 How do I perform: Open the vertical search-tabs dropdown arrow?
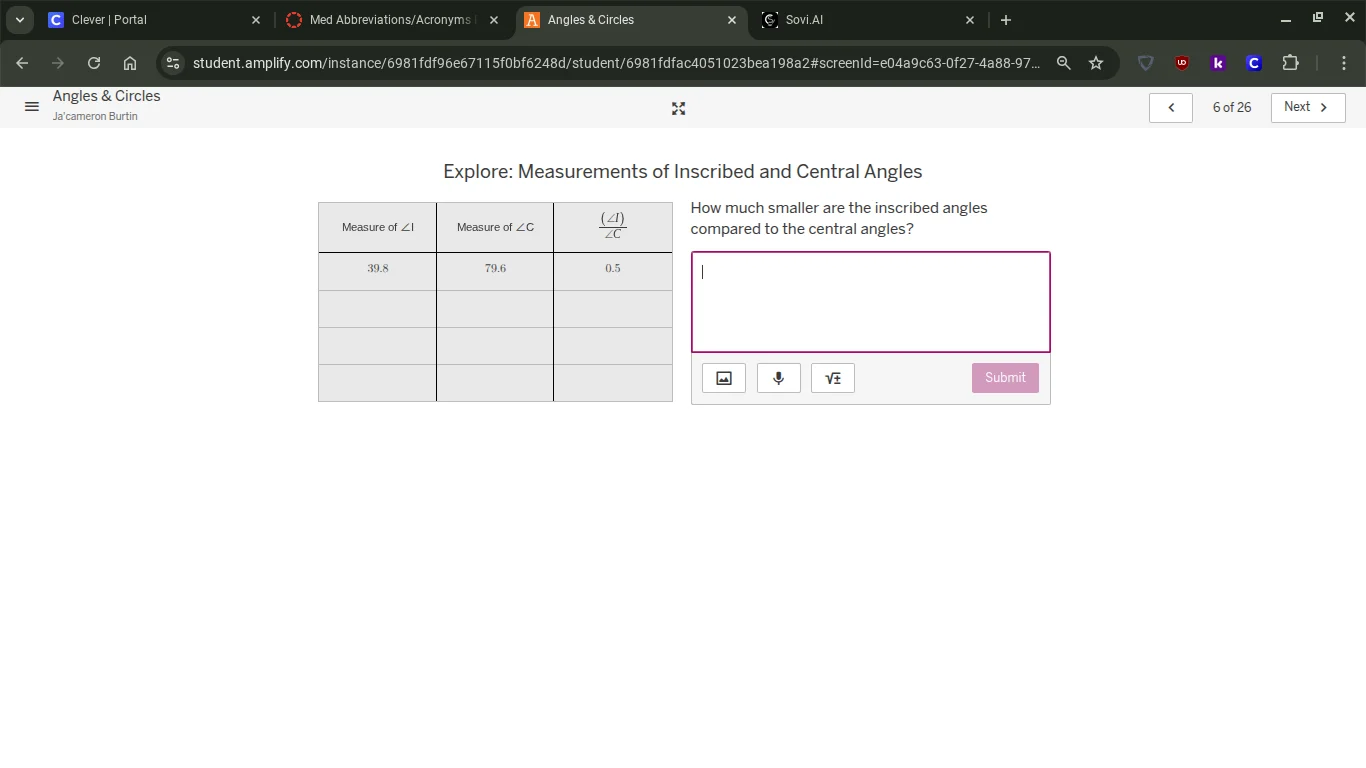click(19, 19)
